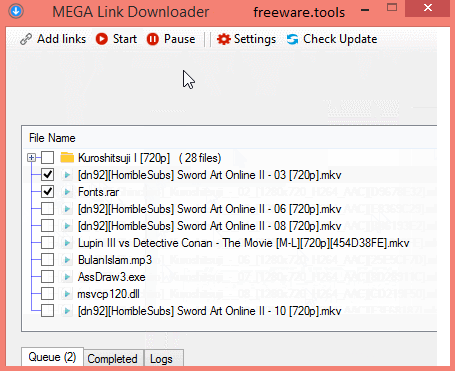Select Lupin III vs Detective Conan movie file

244,243
